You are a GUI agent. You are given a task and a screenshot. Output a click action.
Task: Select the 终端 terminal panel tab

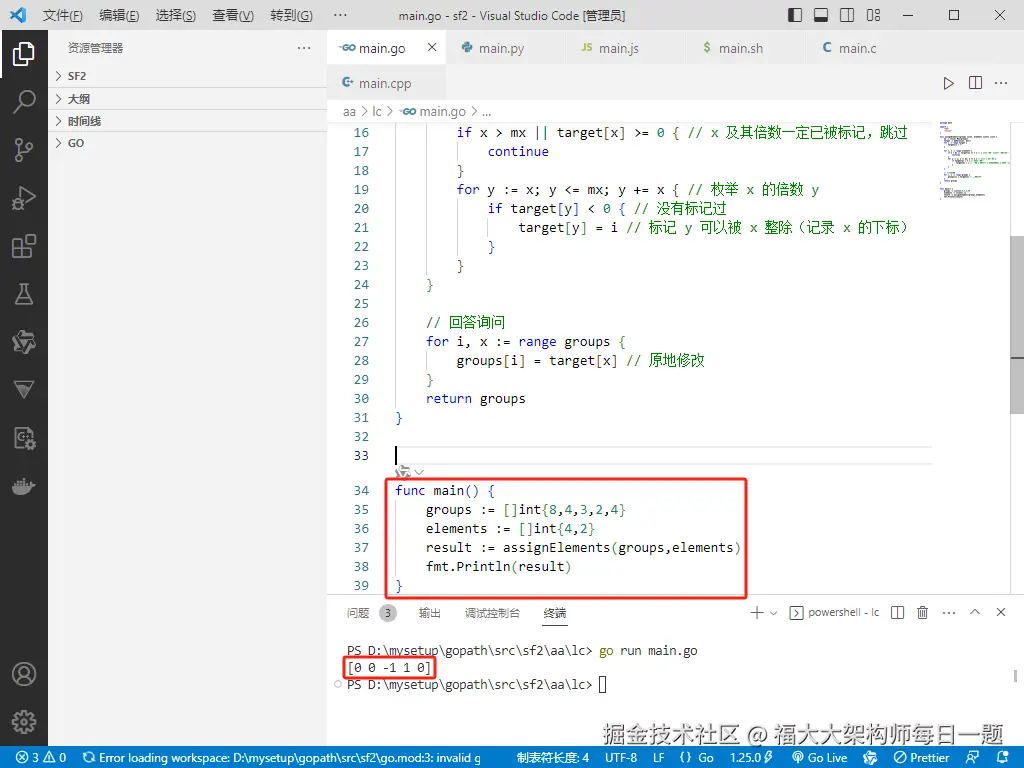pyautogui.click(x=554, y=613)
